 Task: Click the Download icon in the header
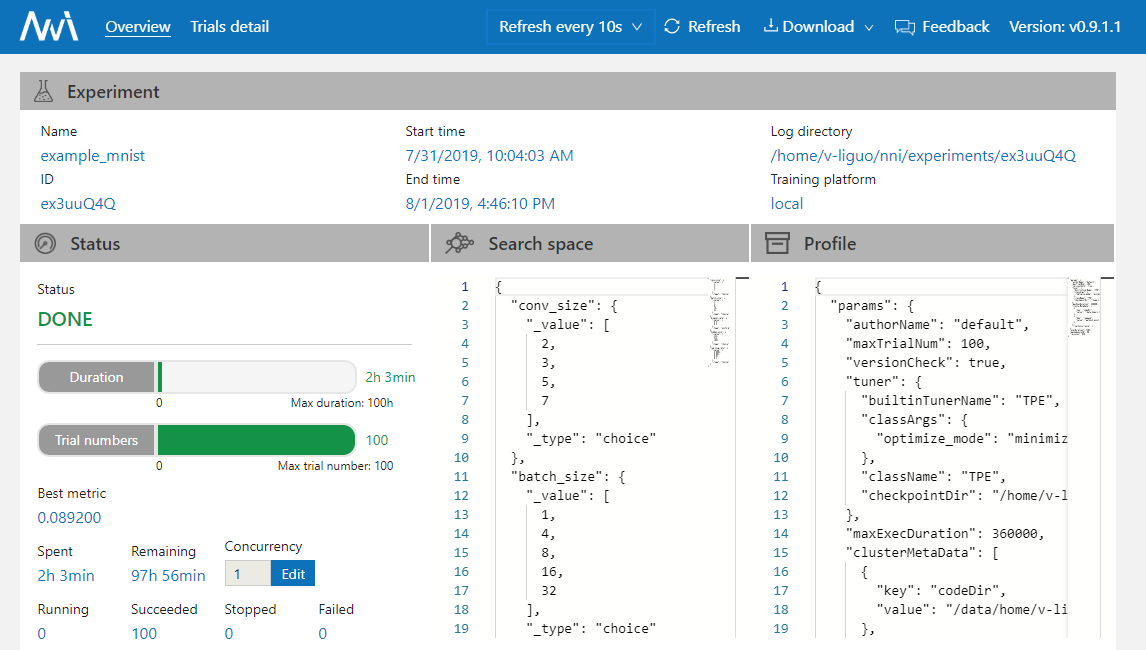pyautogui.click(x=770, y=27)
